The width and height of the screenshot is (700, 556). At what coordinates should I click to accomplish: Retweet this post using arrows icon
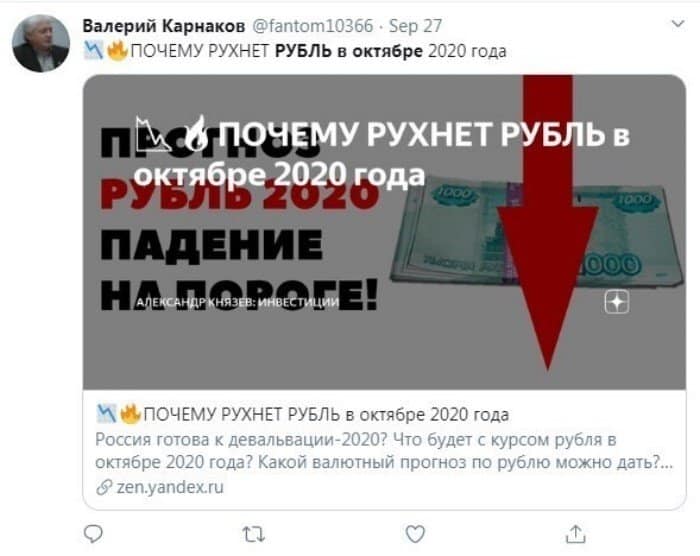coord(254,534)
